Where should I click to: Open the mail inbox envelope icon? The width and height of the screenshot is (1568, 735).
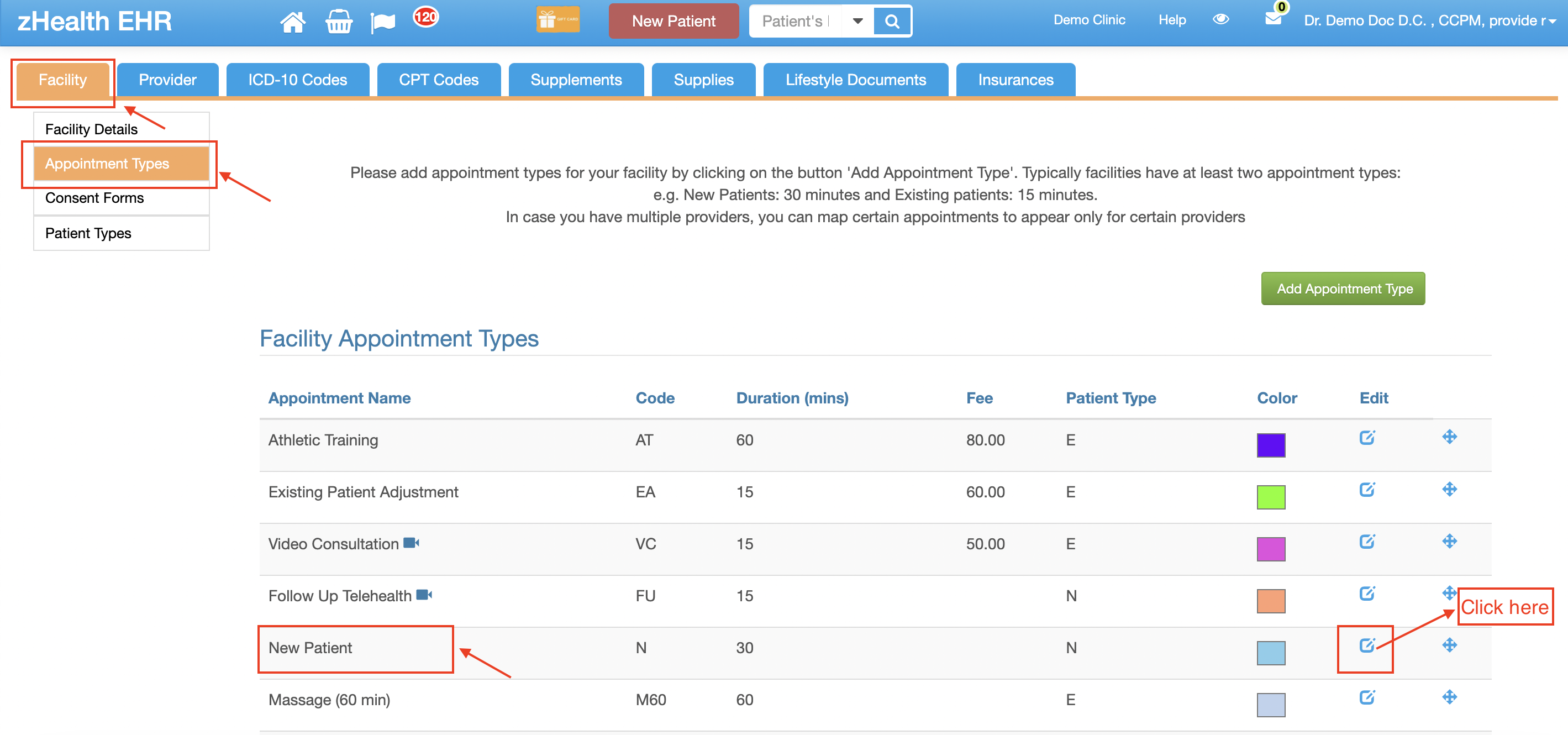point(1273,19)
